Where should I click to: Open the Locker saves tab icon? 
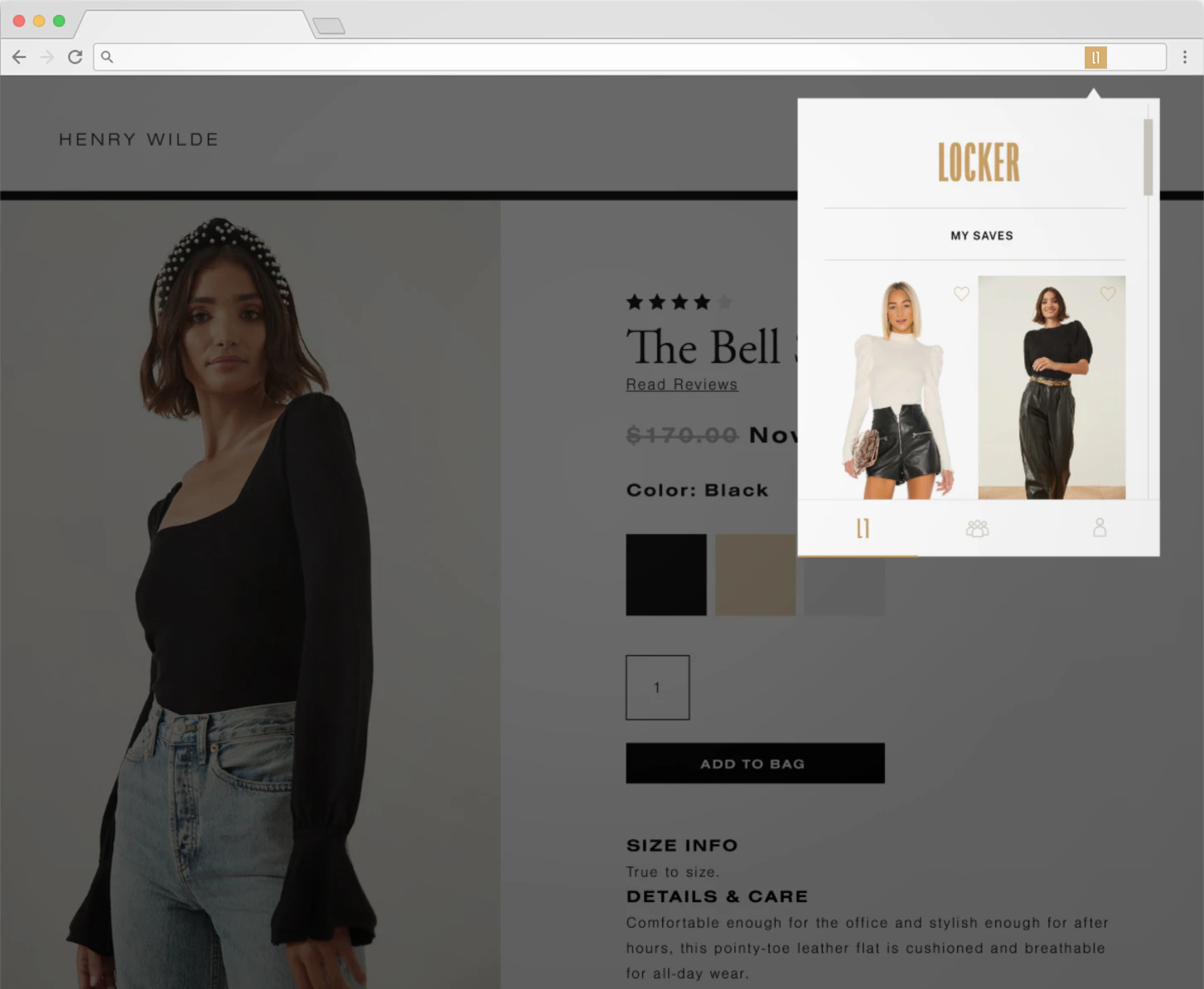863,529
